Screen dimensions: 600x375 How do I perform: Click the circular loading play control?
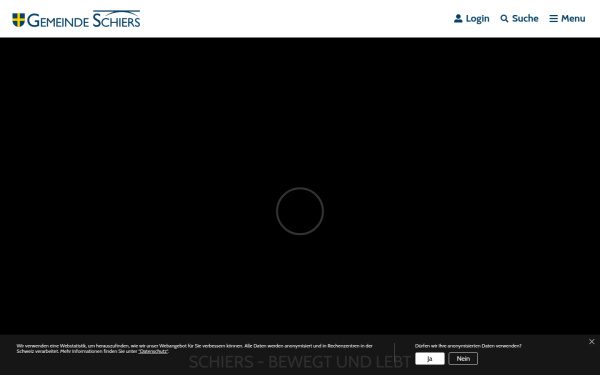(300, 211)
